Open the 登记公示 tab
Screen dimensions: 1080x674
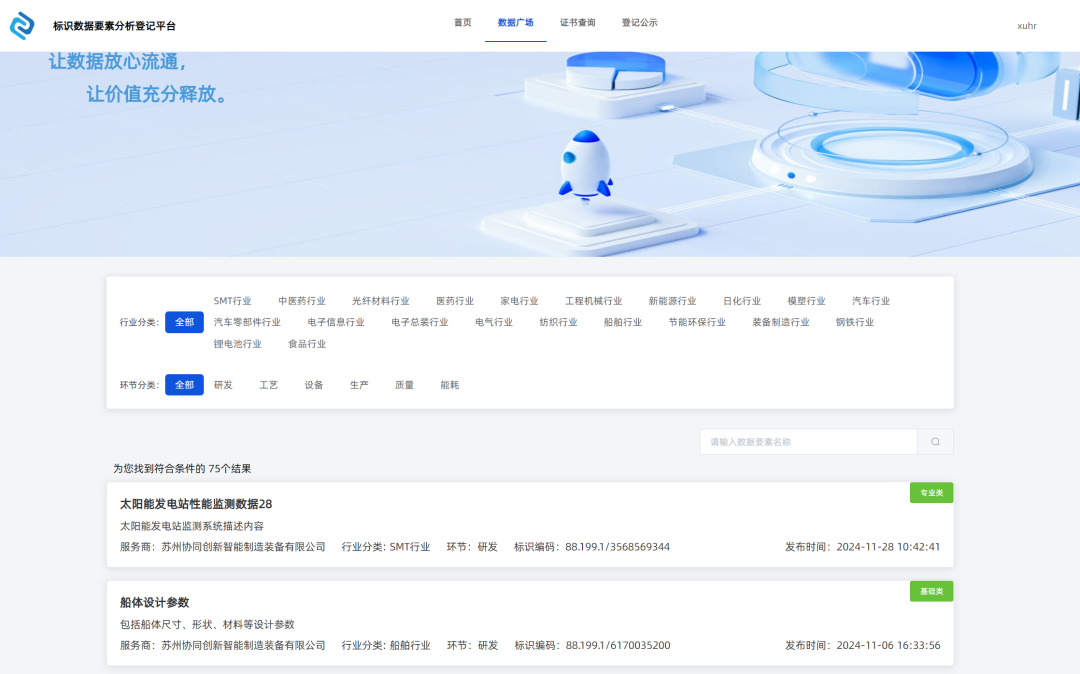tap(638, 21)
